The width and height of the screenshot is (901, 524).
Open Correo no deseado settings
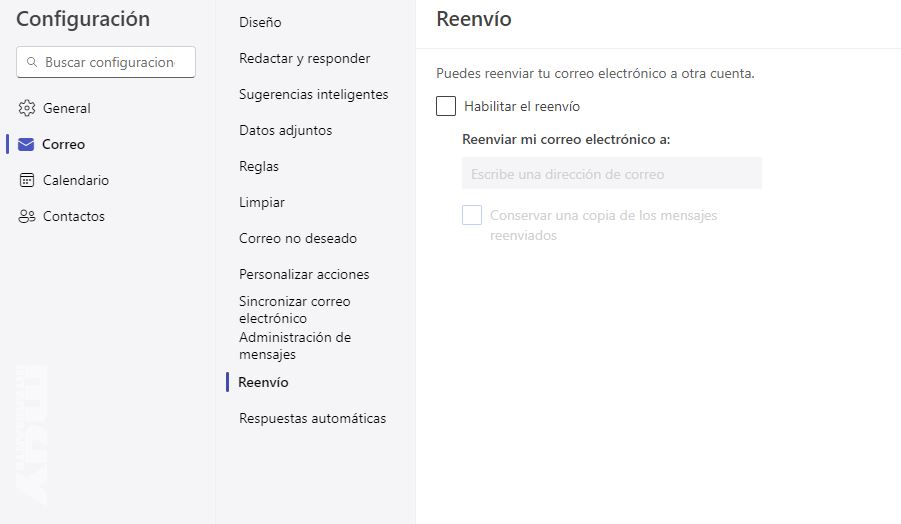(297, 238)
